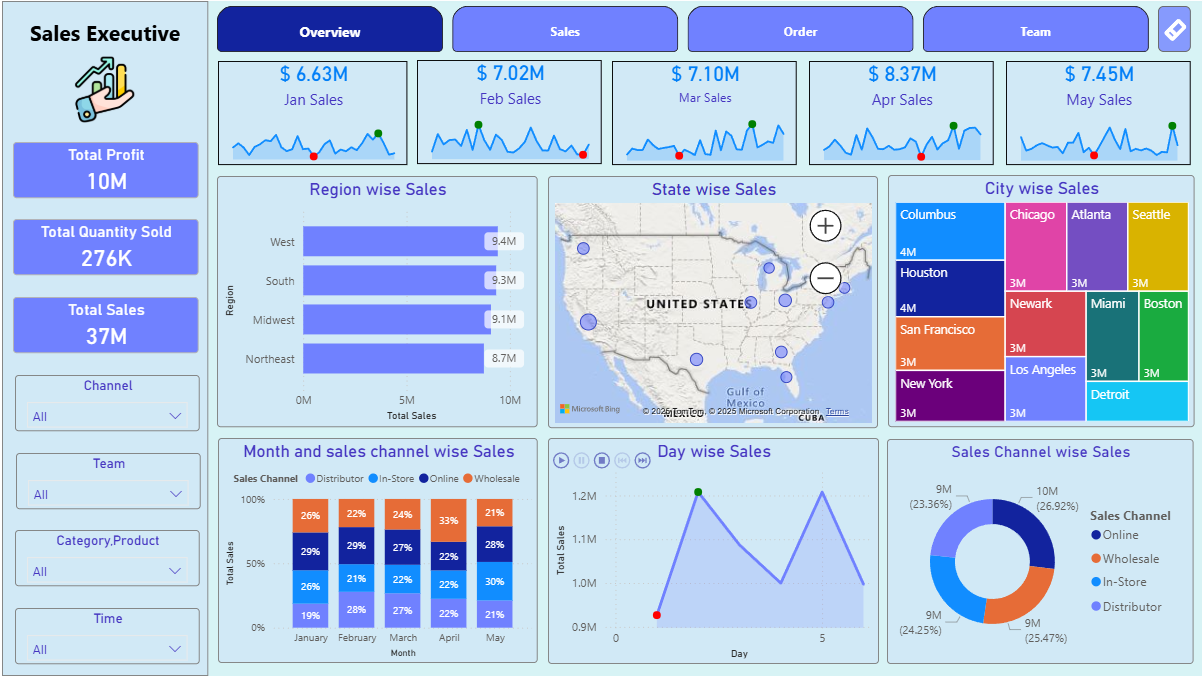Viewport: 1203px width, 677px height.
Task: Open the Time filter dropdown
Action: click(x=107, y=649)
